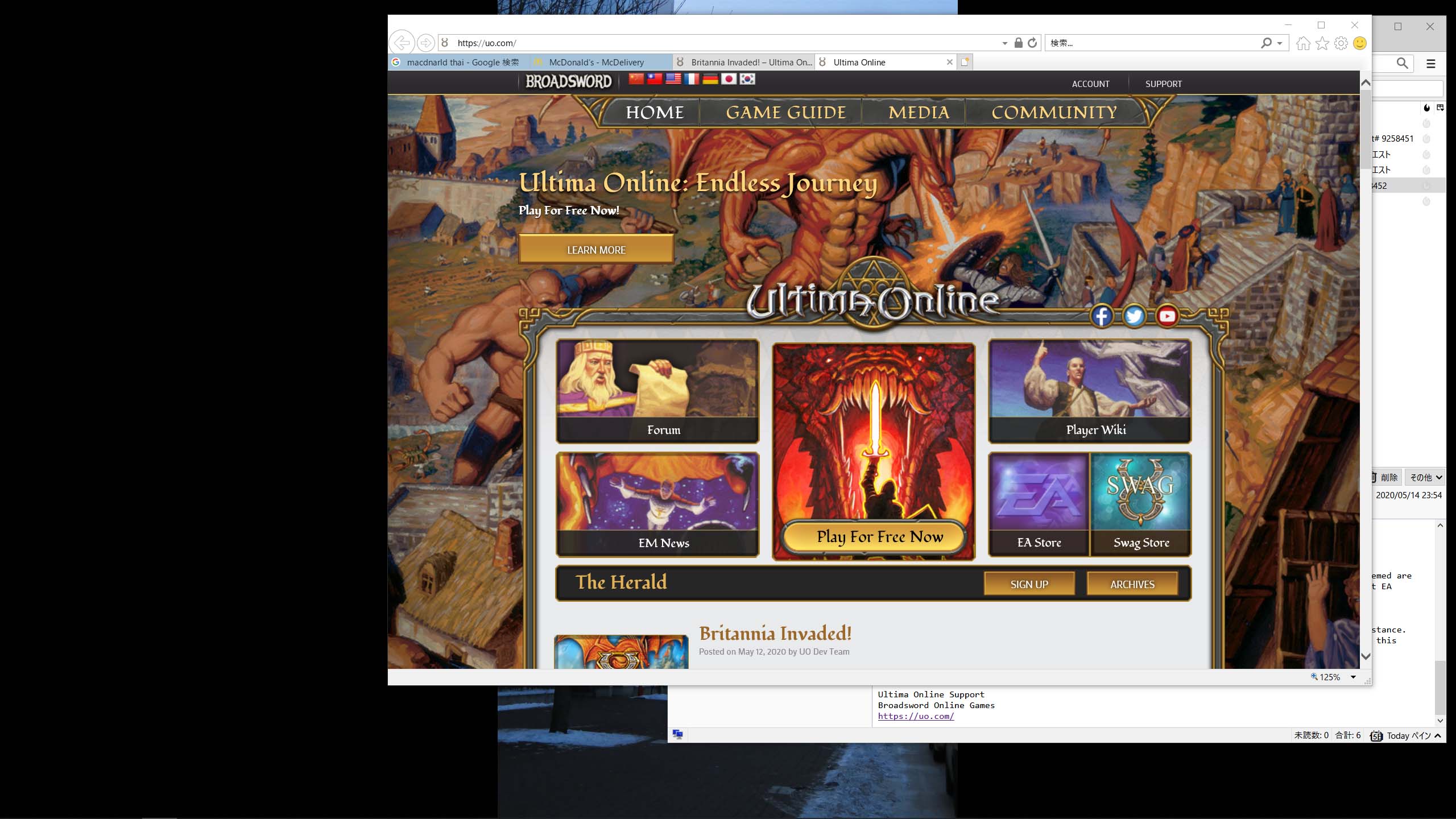
Task: Select the China flag language icon
Action: (x=636, y=78)
